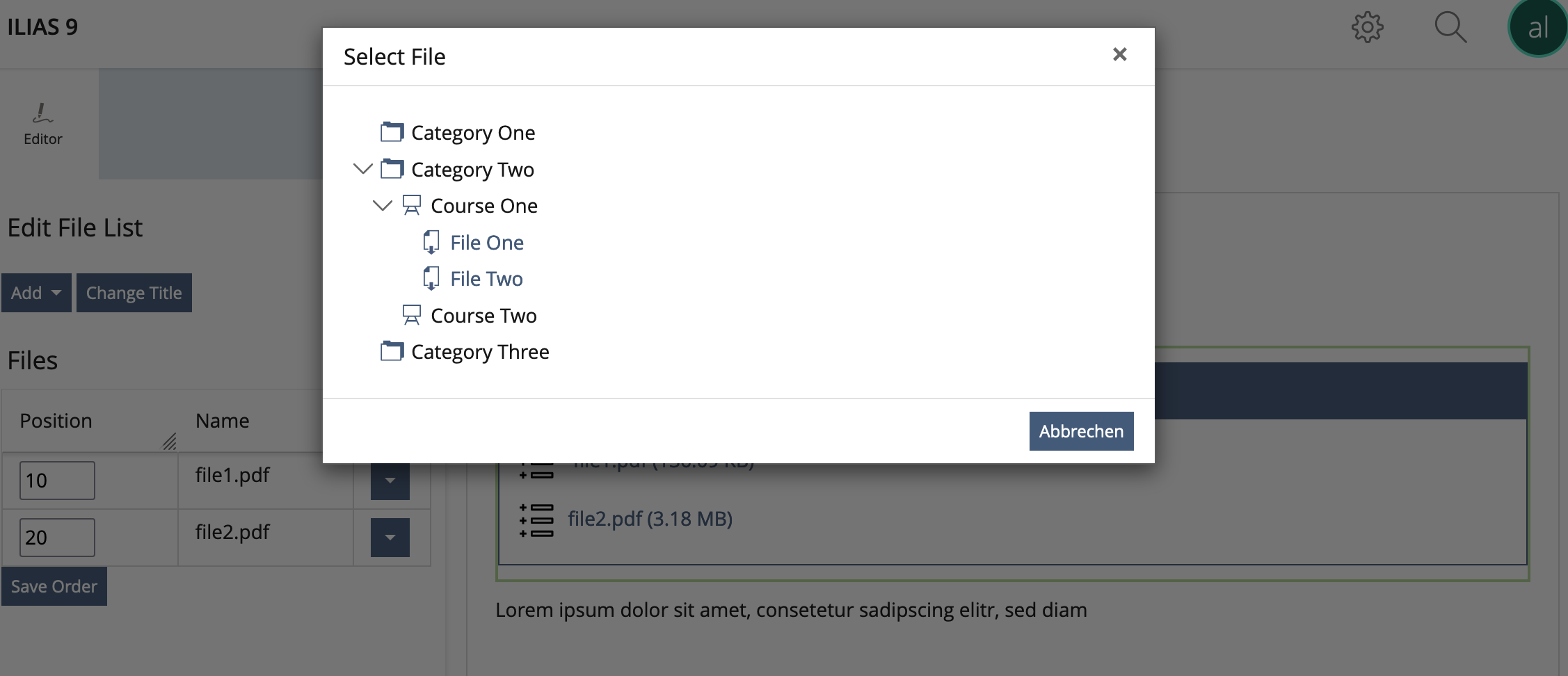Viewport: 1568px width, 676px height.
Task: Collapse the Course One node
Action: coord(383,205)
